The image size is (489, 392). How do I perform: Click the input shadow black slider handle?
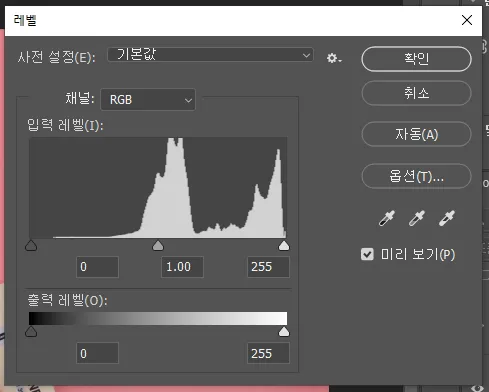point(31,246)
